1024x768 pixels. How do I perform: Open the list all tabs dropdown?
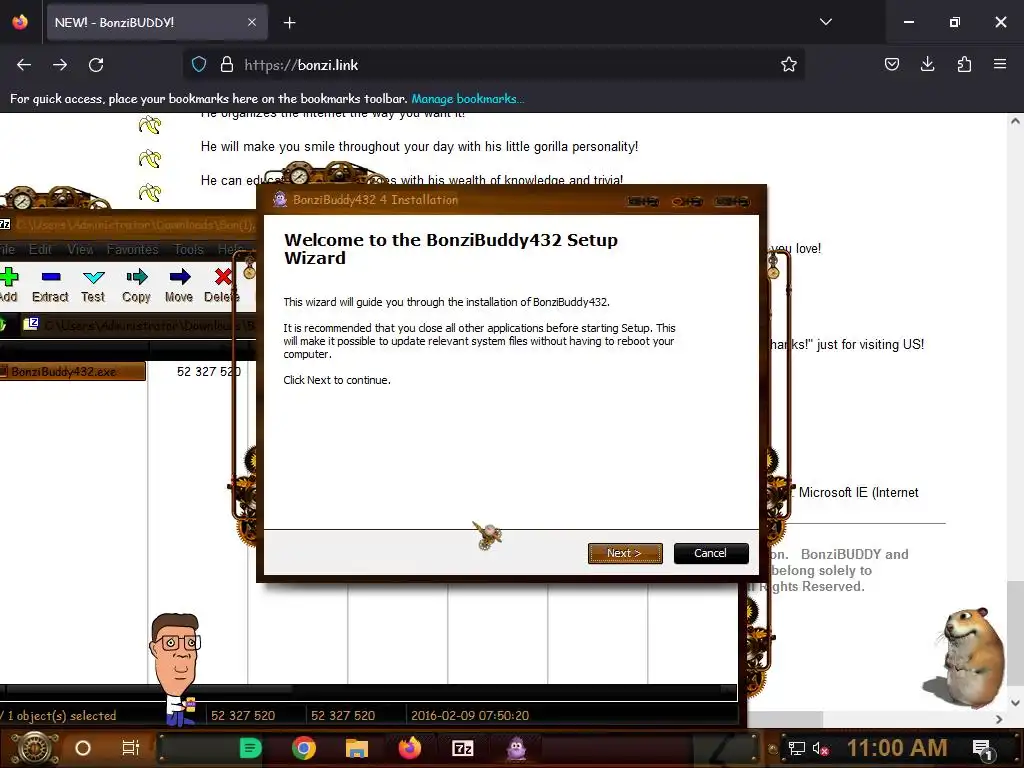[826, 22]
